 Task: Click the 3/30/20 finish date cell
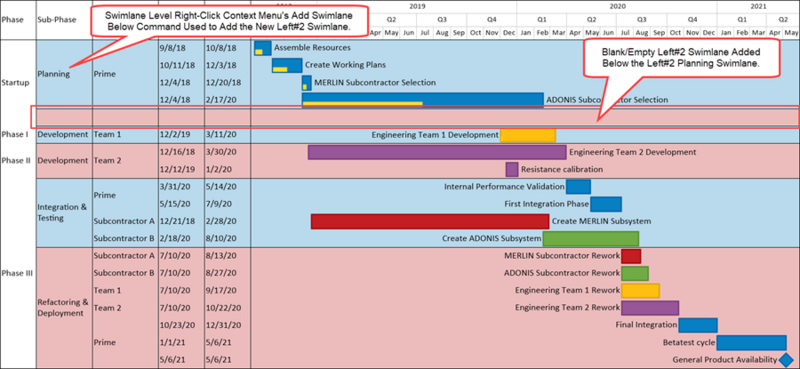tap(221, 152)
